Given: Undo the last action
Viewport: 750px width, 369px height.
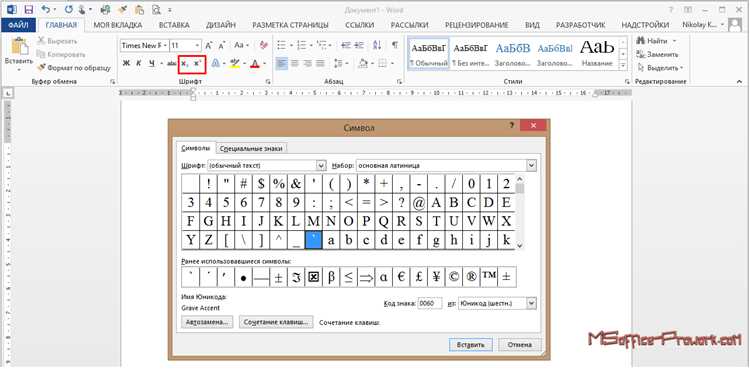Looking at the screenshot, I should coord(45,10).
